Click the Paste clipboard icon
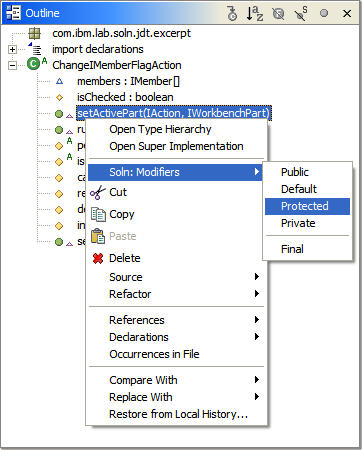 (98, 236)
